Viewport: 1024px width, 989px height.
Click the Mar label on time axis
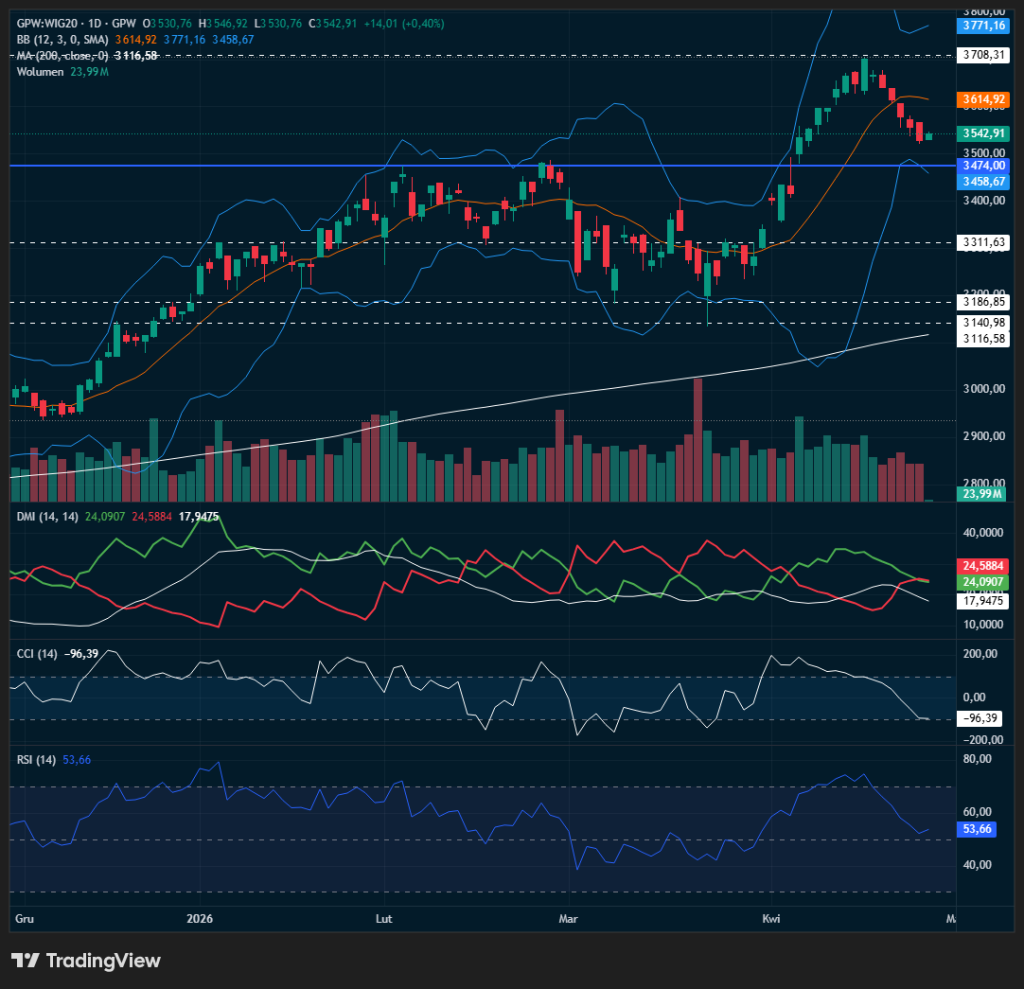point(569,918)
